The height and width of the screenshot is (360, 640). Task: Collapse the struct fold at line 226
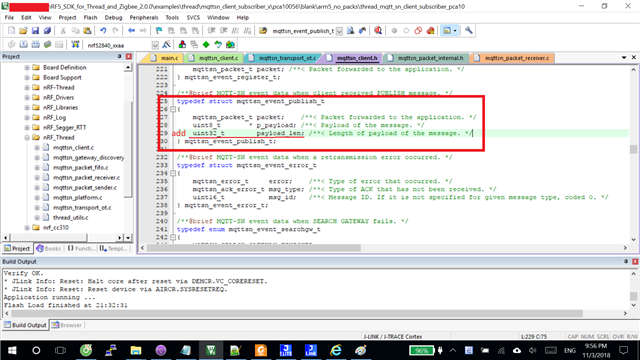(x=173, y=109)
